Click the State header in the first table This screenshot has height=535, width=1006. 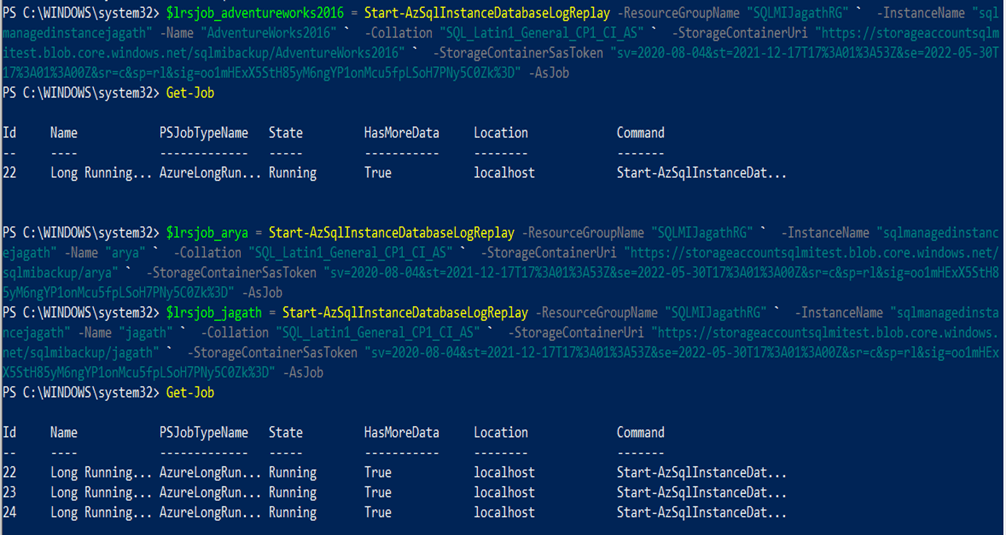pyautogui.click(x=285, y=132)
